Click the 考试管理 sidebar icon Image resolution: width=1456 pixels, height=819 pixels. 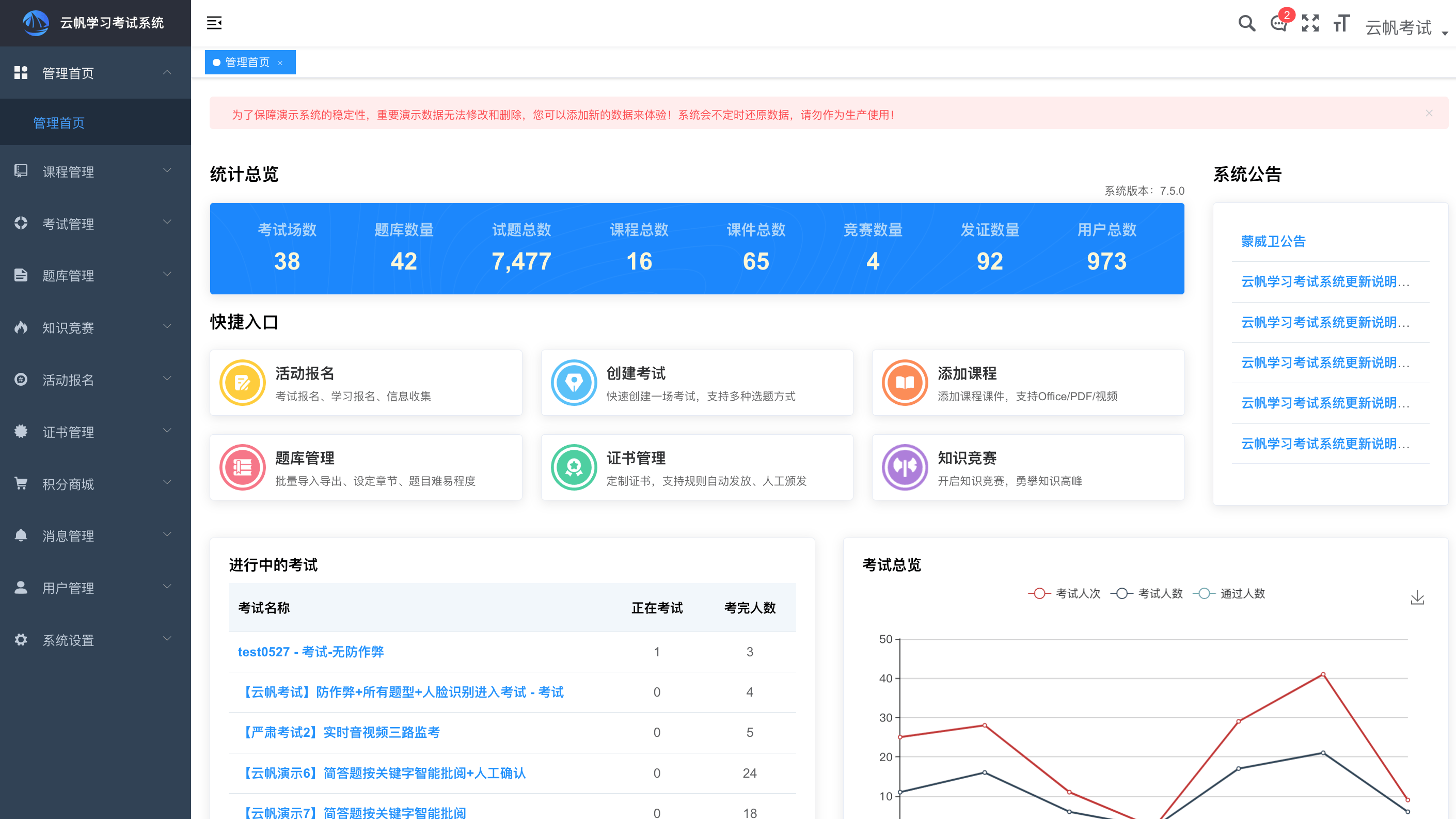(21, 223)
